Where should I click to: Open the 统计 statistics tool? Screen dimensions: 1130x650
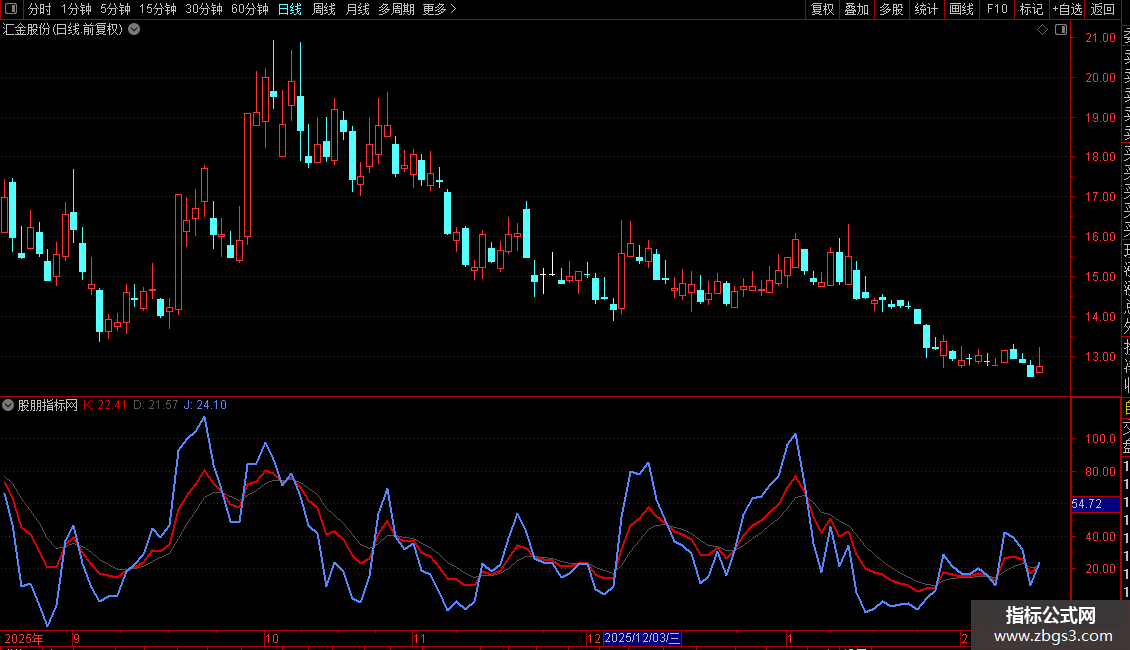point(925,9)
